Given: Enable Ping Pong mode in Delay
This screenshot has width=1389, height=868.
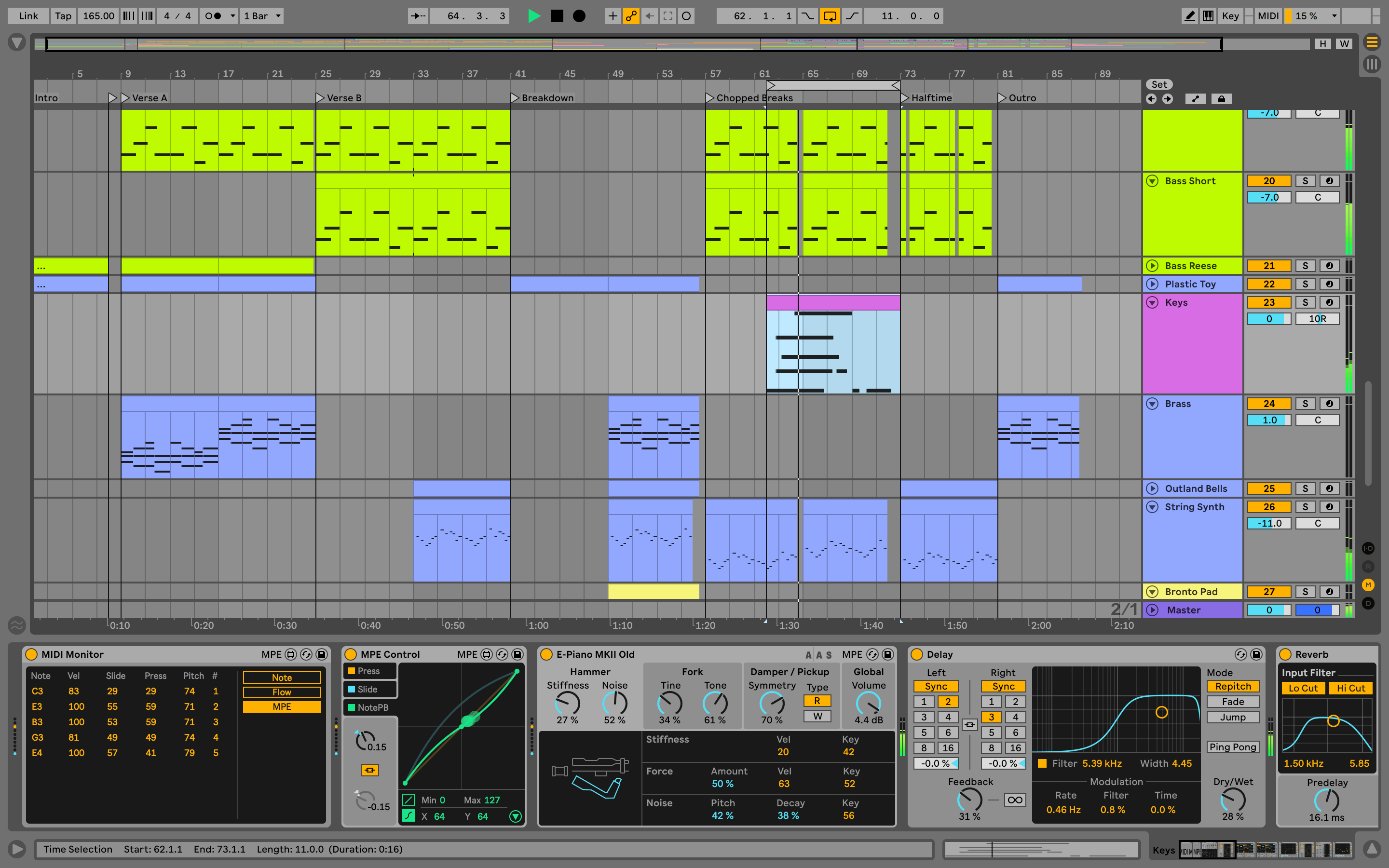Looking at the screenshot, I should (1232, 747).
